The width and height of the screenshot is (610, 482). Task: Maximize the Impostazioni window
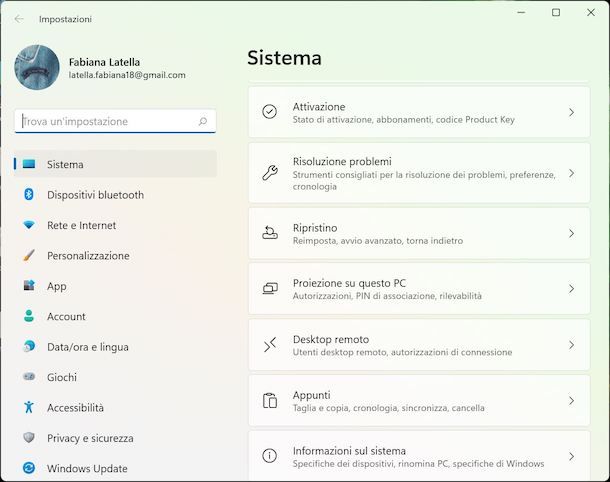pyautogui.click(x=556, y=12)
